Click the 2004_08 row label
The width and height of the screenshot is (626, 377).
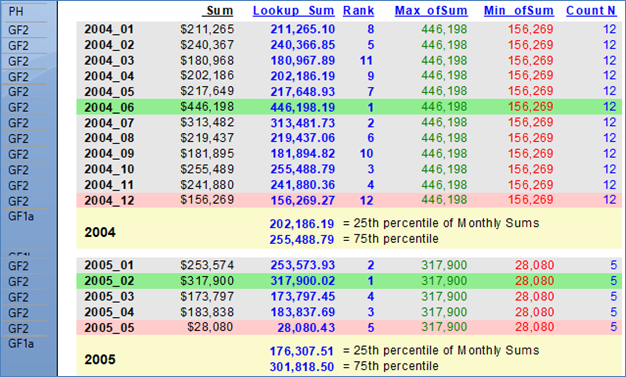point(109,138)
